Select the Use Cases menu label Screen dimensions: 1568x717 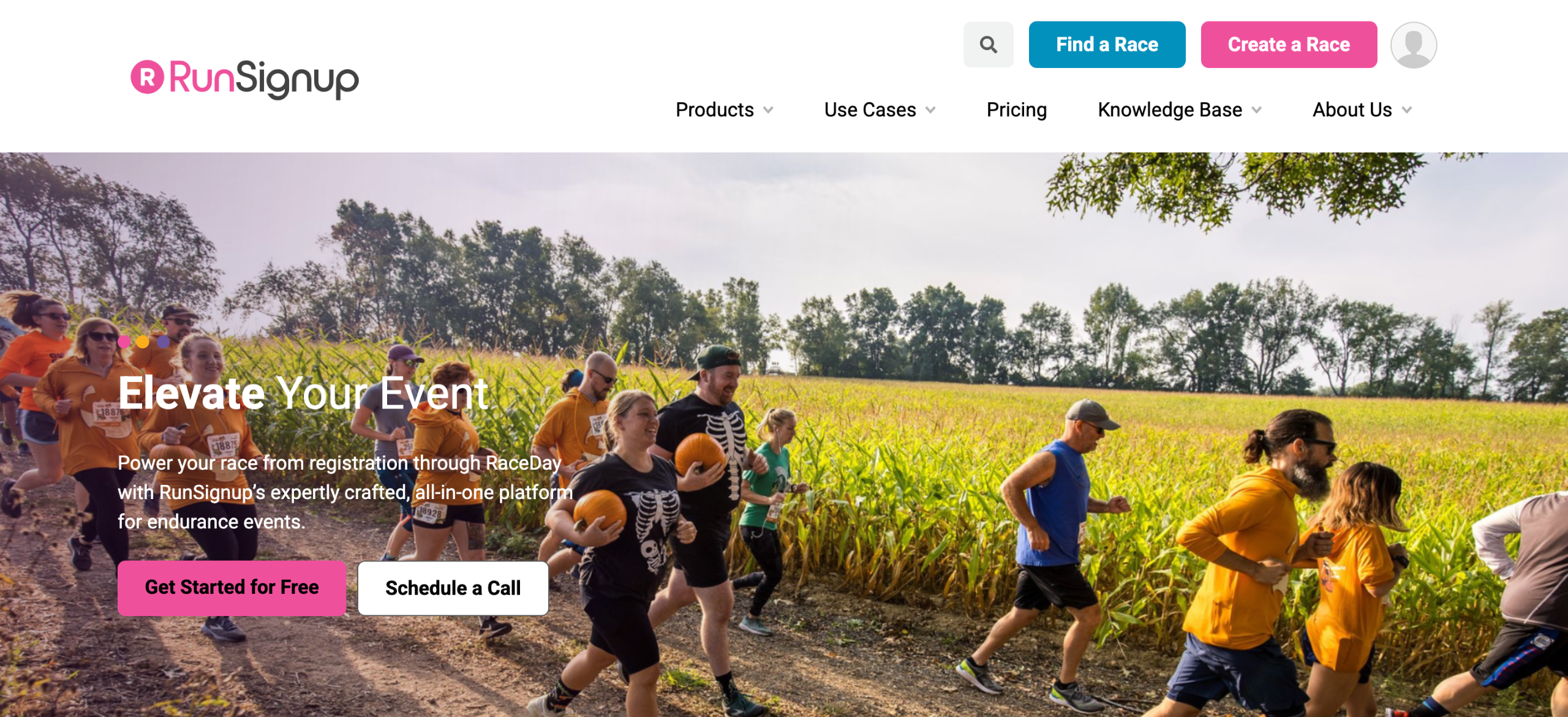tap(870, 110)
